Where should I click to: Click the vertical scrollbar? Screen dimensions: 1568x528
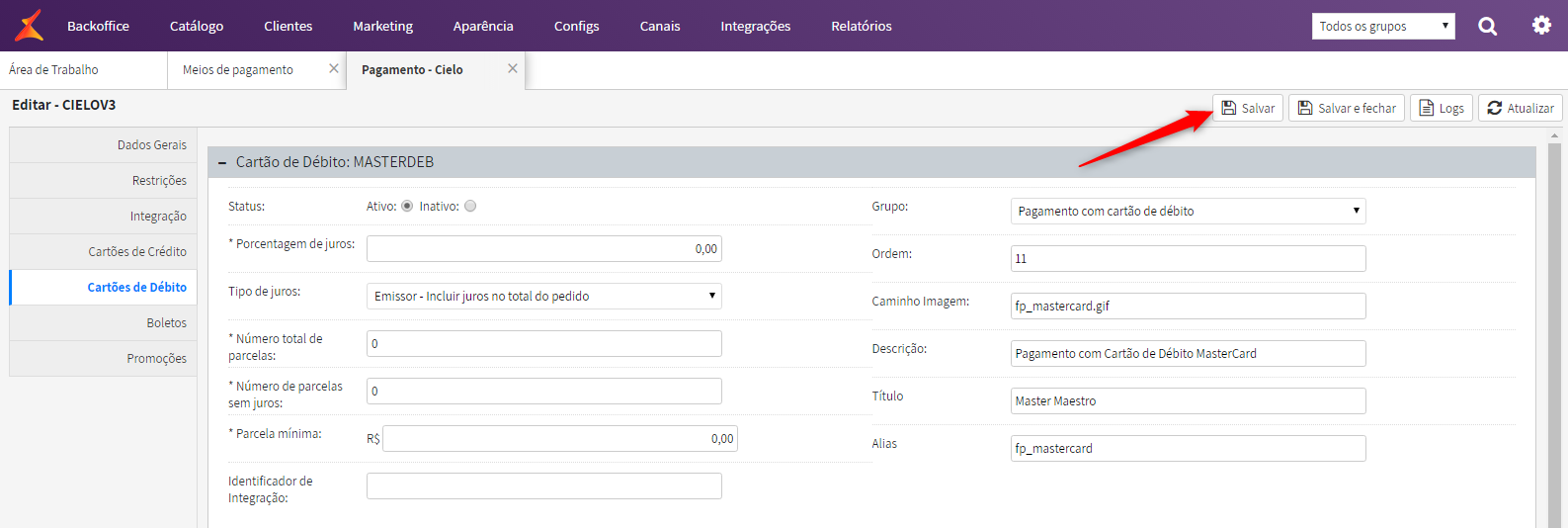pos(1554,336)
